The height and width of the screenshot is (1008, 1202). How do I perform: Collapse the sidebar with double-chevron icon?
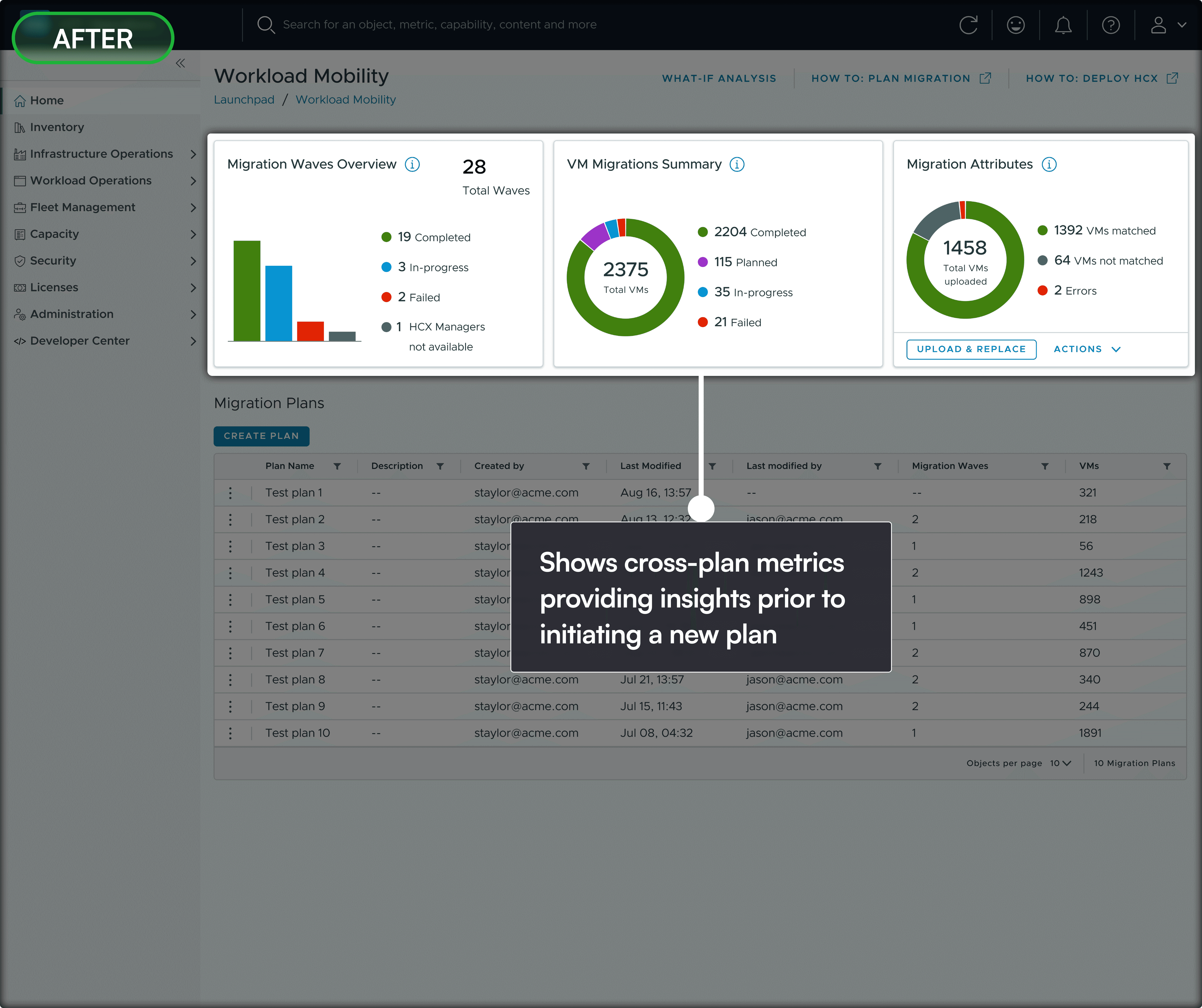pos(180,63)
